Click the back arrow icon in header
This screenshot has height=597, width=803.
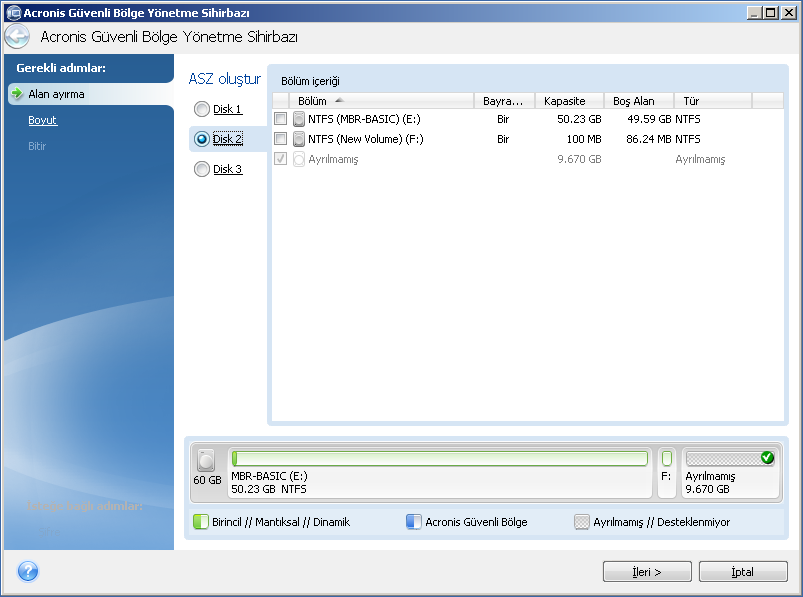coord(17,36)
